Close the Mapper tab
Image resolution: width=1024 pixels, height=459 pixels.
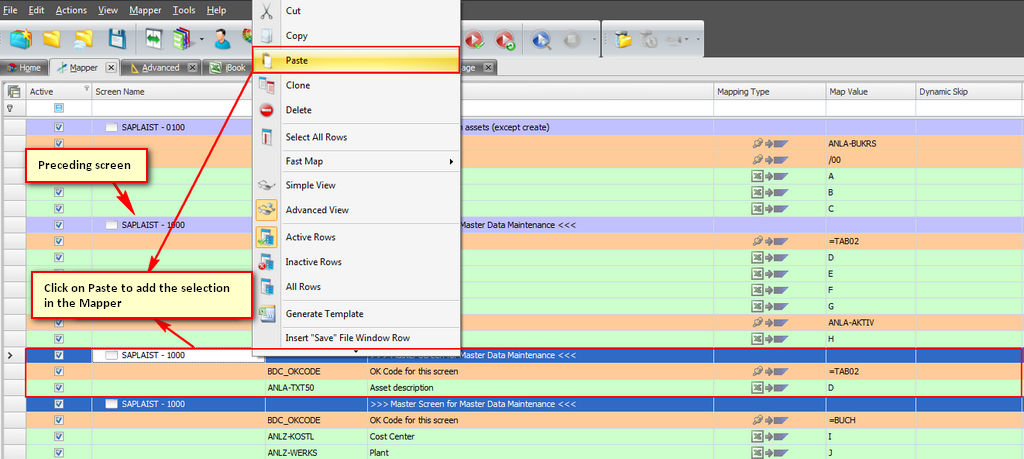click(x=111, y=68)
